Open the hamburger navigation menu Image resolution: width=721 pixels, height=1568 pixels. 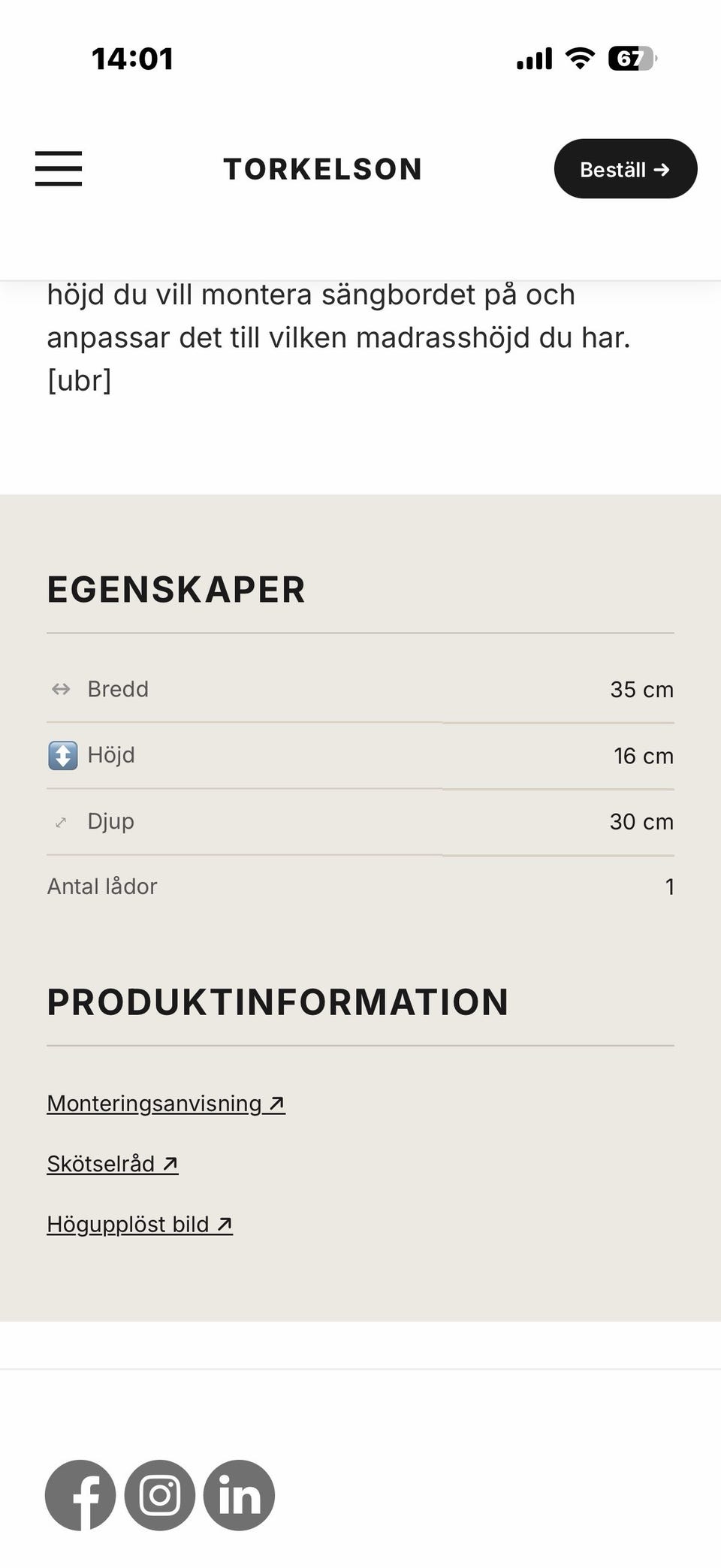point(59,168)
